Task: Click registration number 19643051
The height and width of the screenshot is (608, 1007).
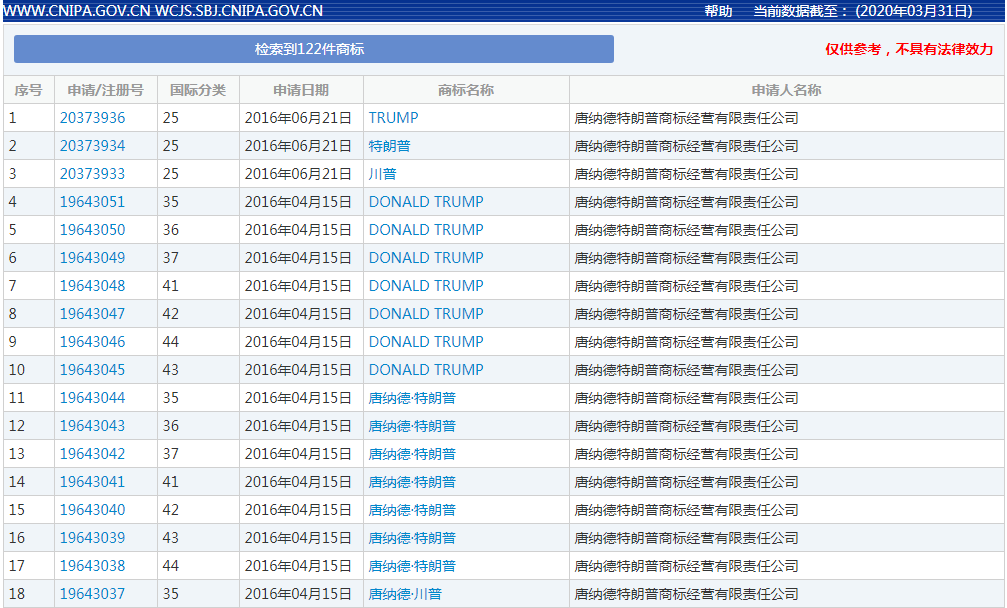Action: click(92, 202)
